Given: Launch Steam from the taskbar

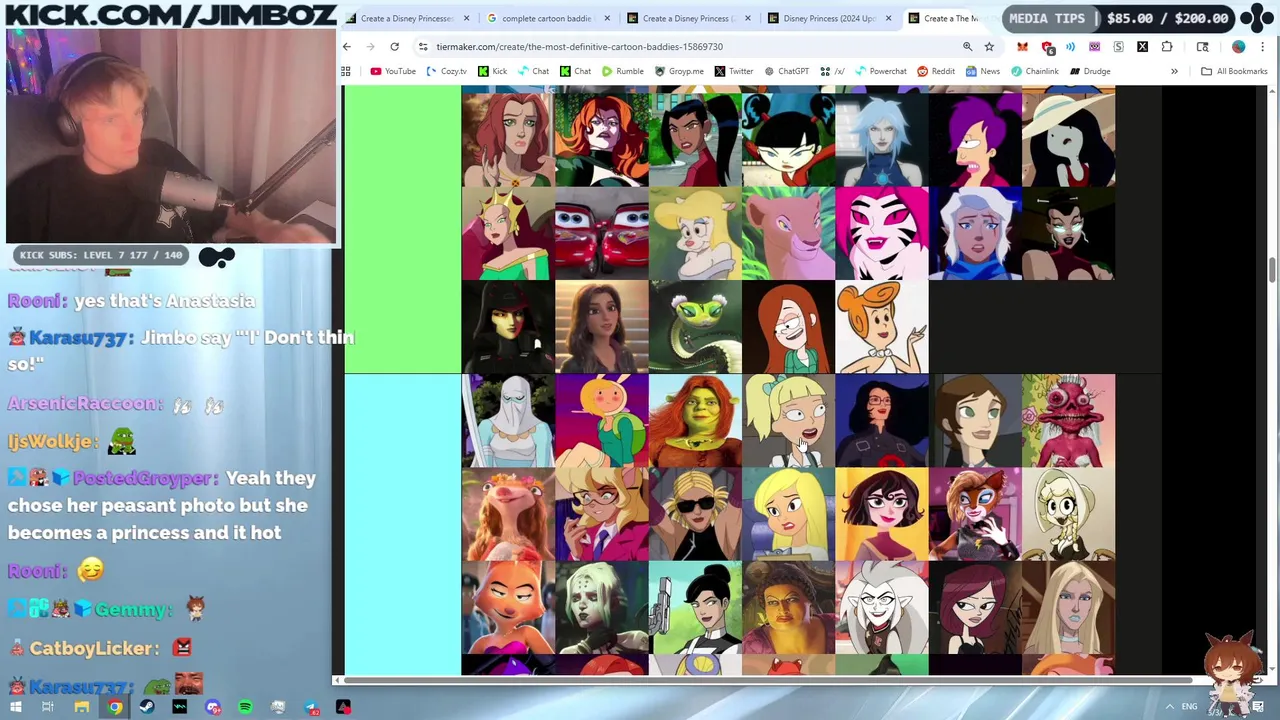Looking at the screenshot, I should tap(147, 707).
